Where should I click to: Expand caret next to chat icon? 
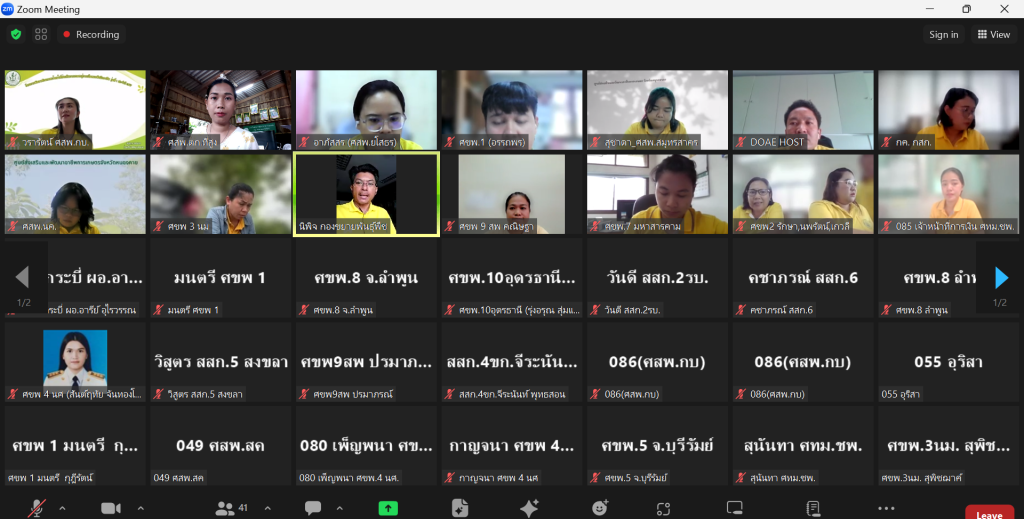(x=340, y=508)
